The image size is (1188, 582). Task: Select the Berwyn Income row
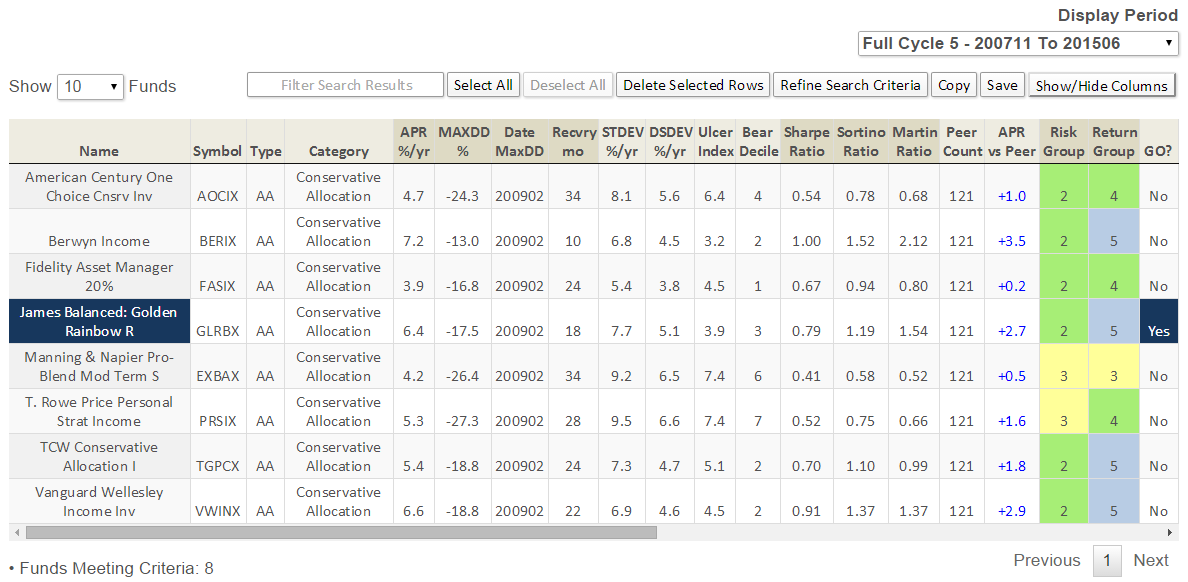[99, 241]
